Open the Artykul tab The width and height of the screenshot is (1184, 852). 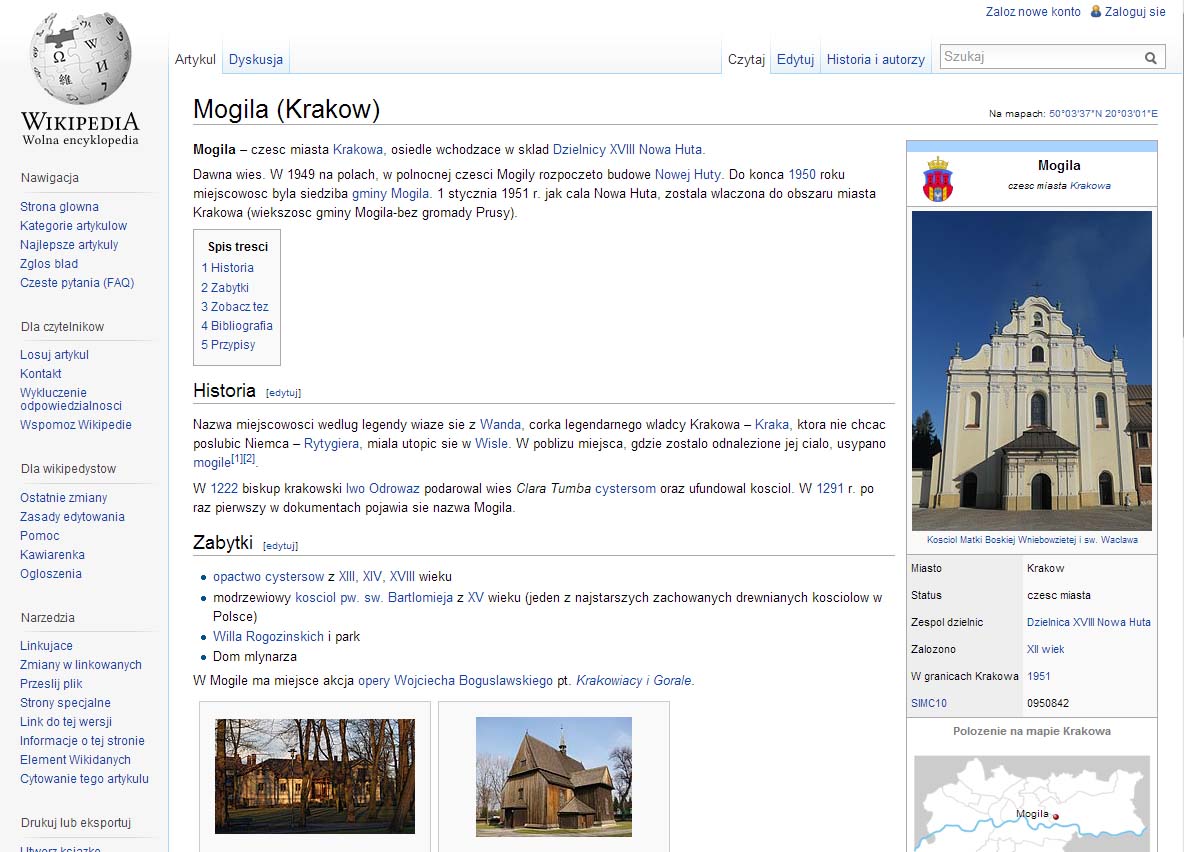(x=195, y=60)
